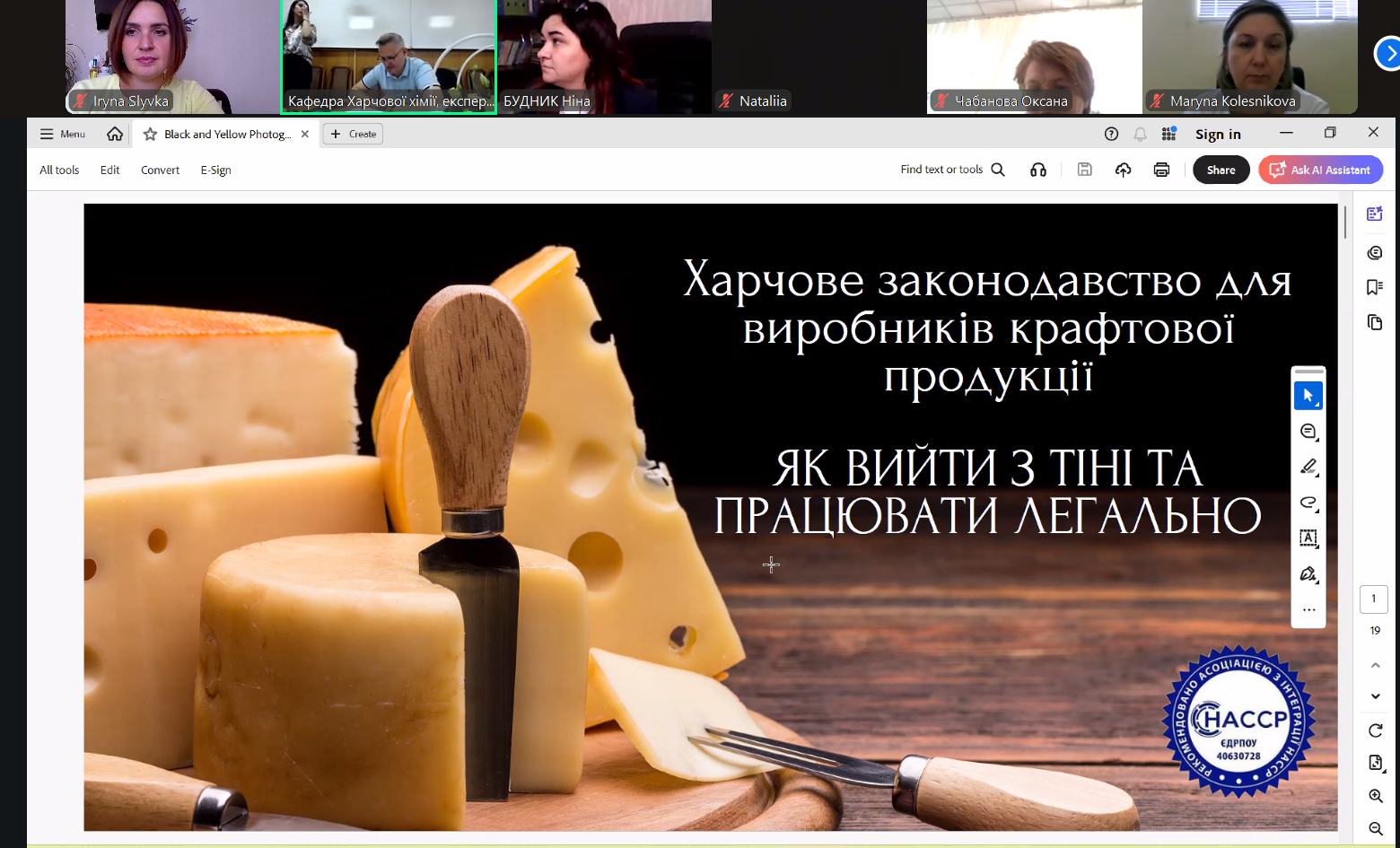The width and height of the screenshot is (1400, 848).
Task: Click the Share button
Action: pyautogui.click(x=1221, y=170)
